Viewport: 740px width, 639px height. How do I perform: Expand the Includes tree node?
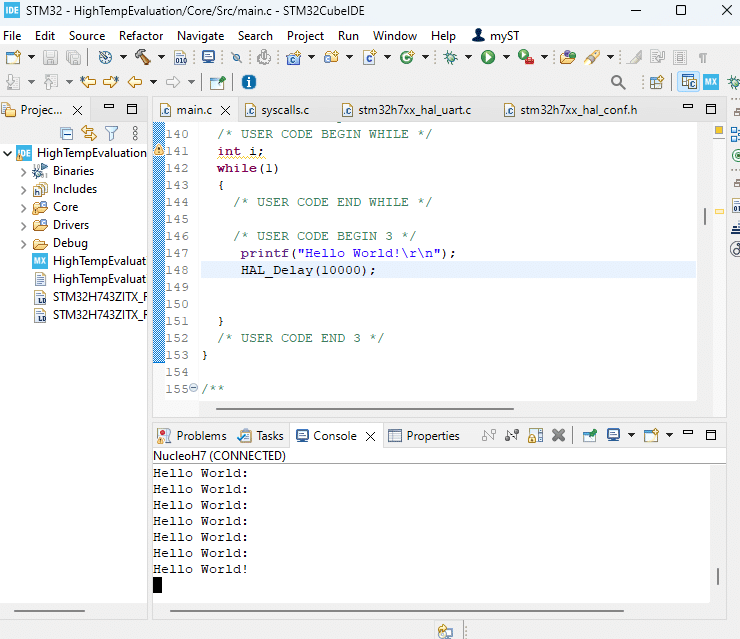coord(23,190)
